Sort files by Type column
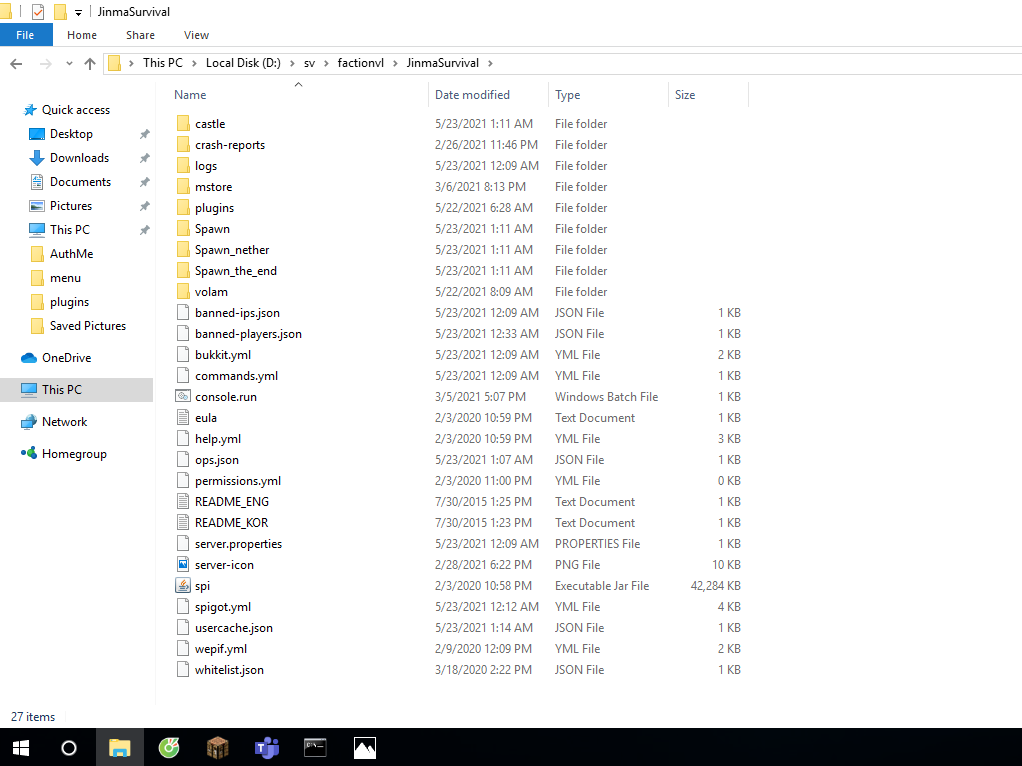Image resolution: width=1022 pixels, height=766 pixels. pos(567,95)
